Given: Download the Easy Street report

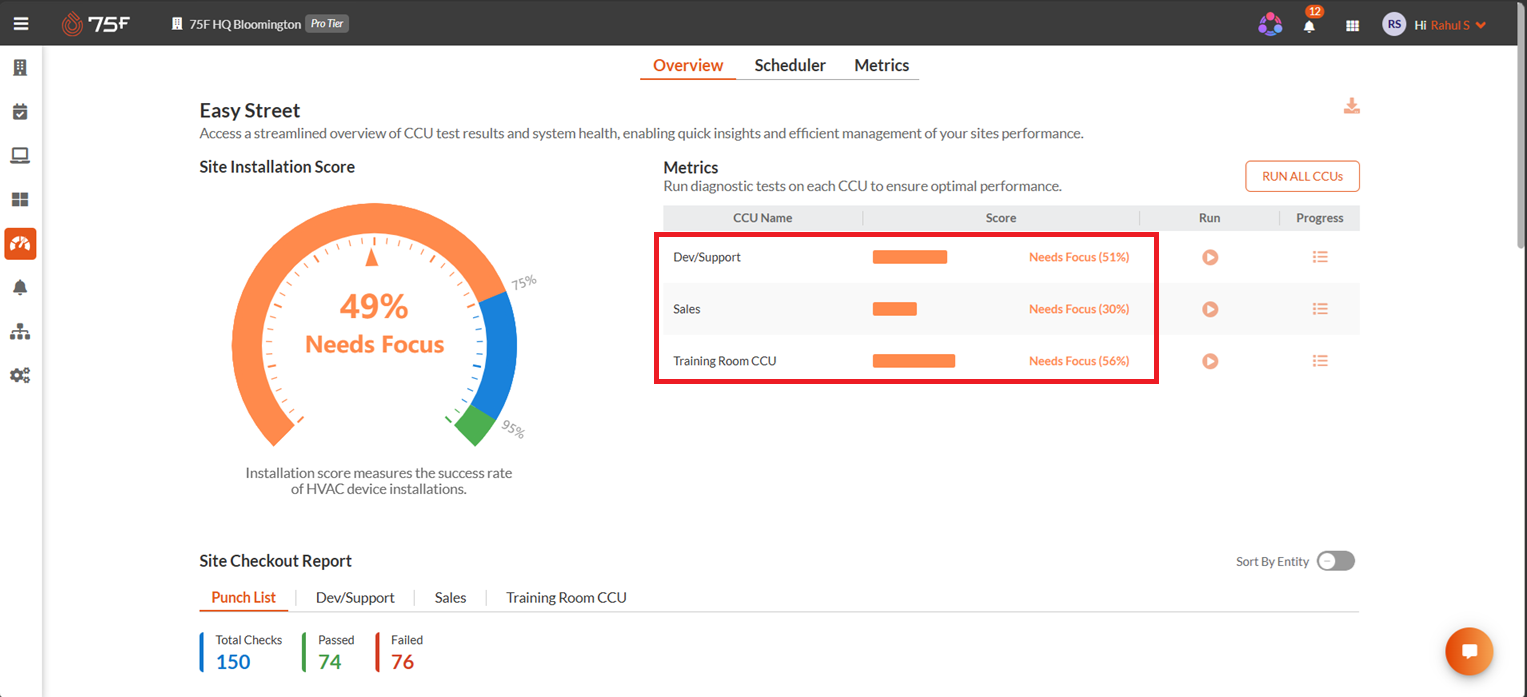Looking at the screenshot, I should tap(1351, 106).
